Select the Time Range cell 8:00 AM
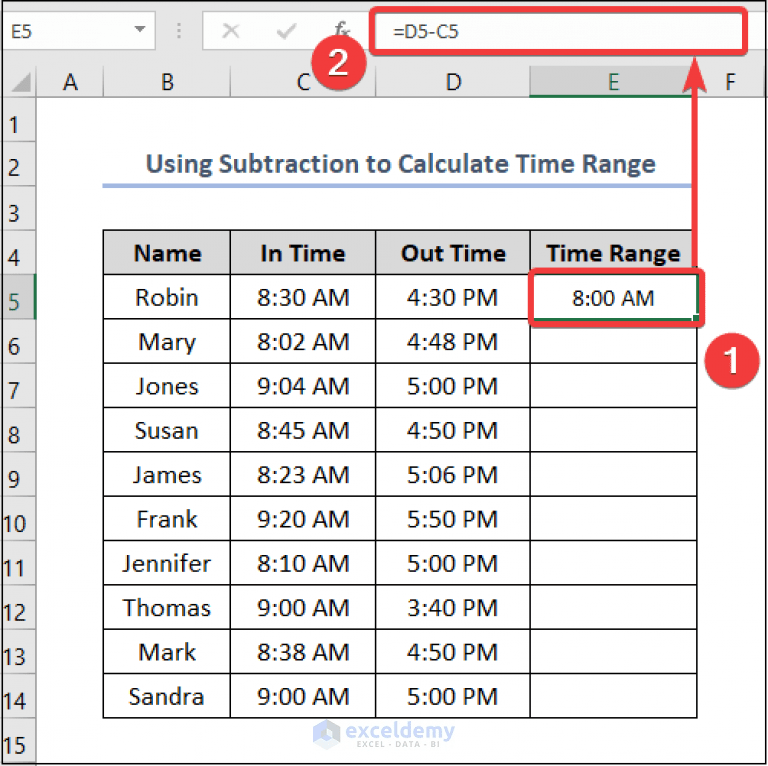 [x=613, y=297]
